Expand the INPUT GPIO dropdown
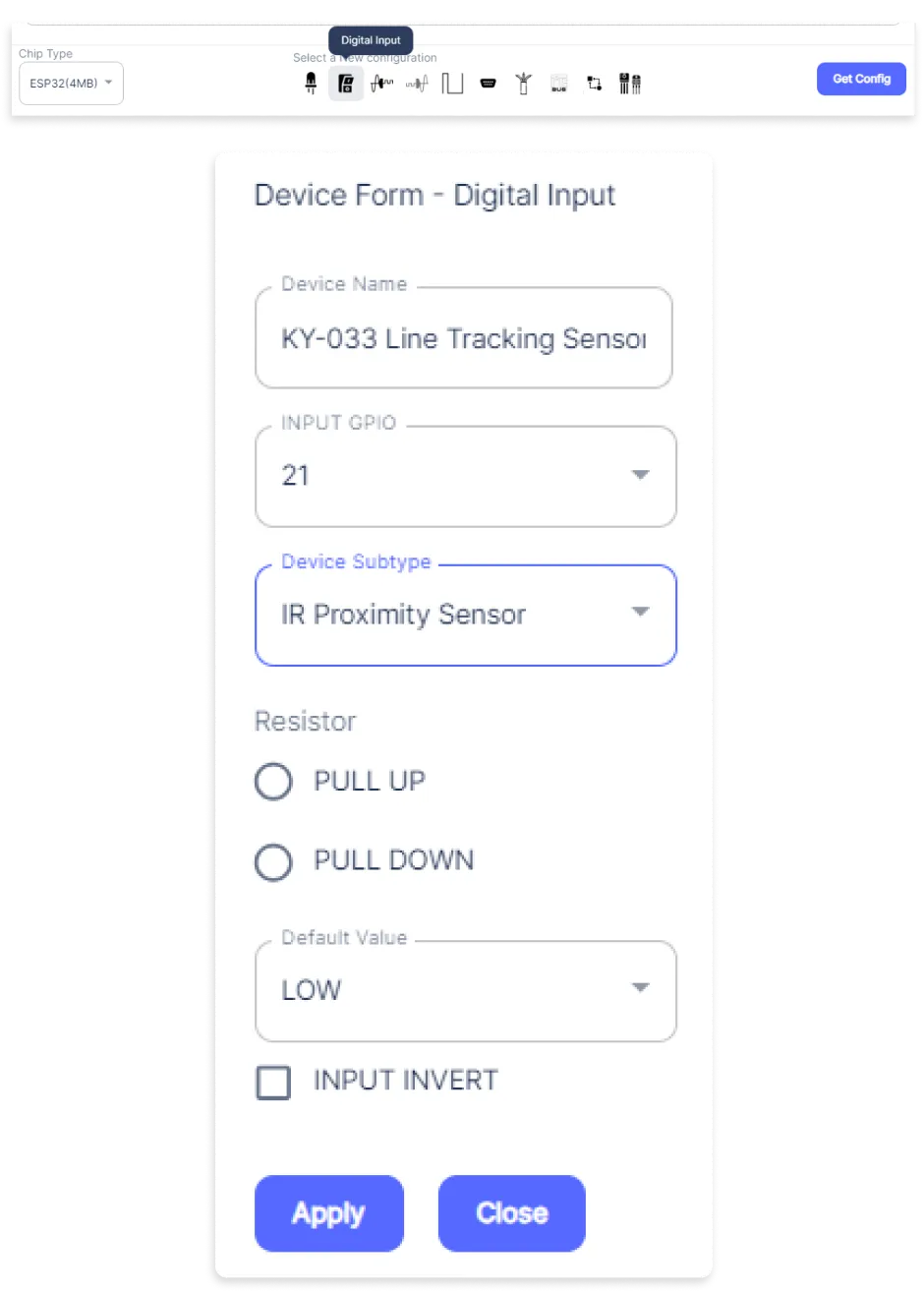924x1293 pixels. point(466,477)
